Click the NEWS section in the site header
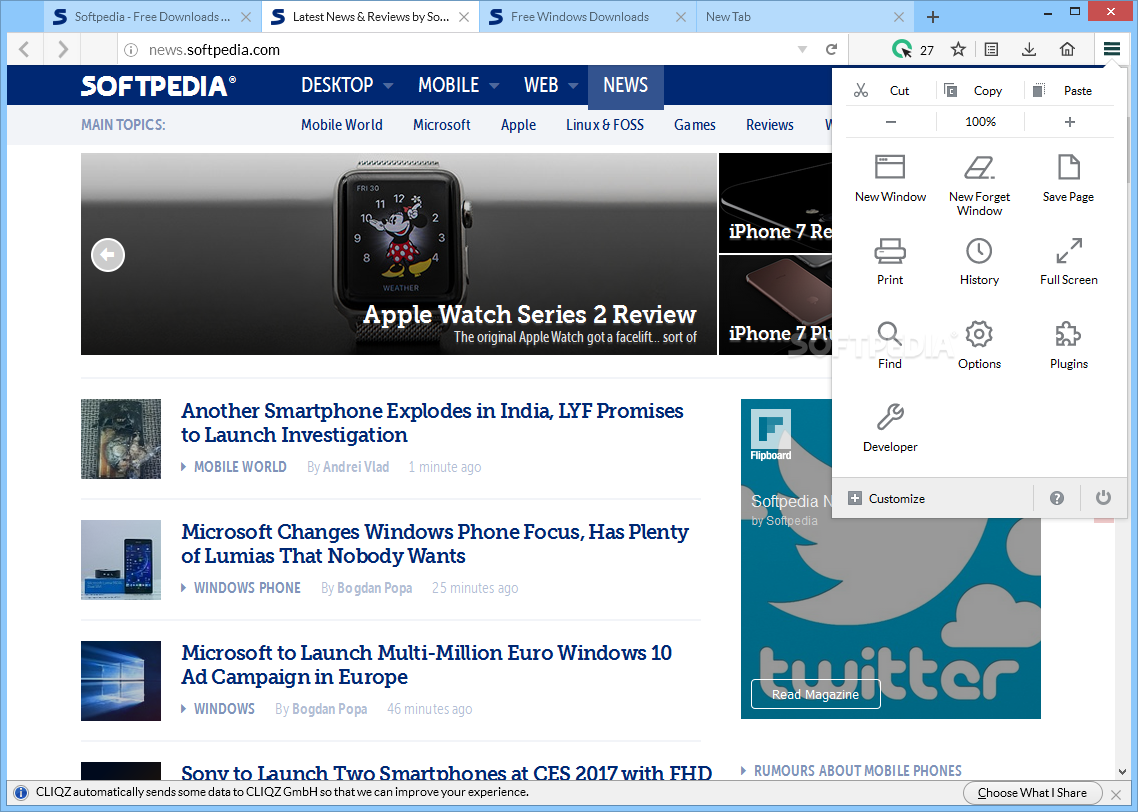Viewport: 1138px width, 812px height. (626, 86)
